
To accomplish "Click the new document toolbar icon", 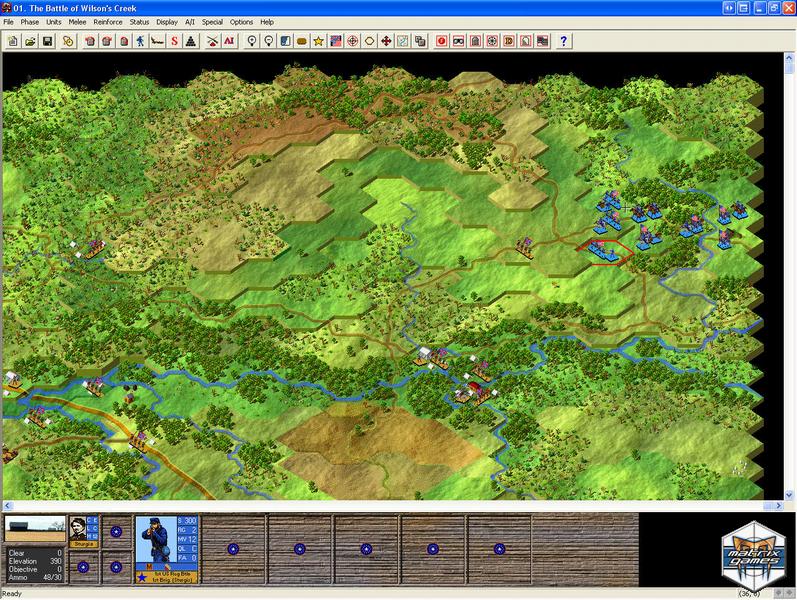I will tap(13, 41).
